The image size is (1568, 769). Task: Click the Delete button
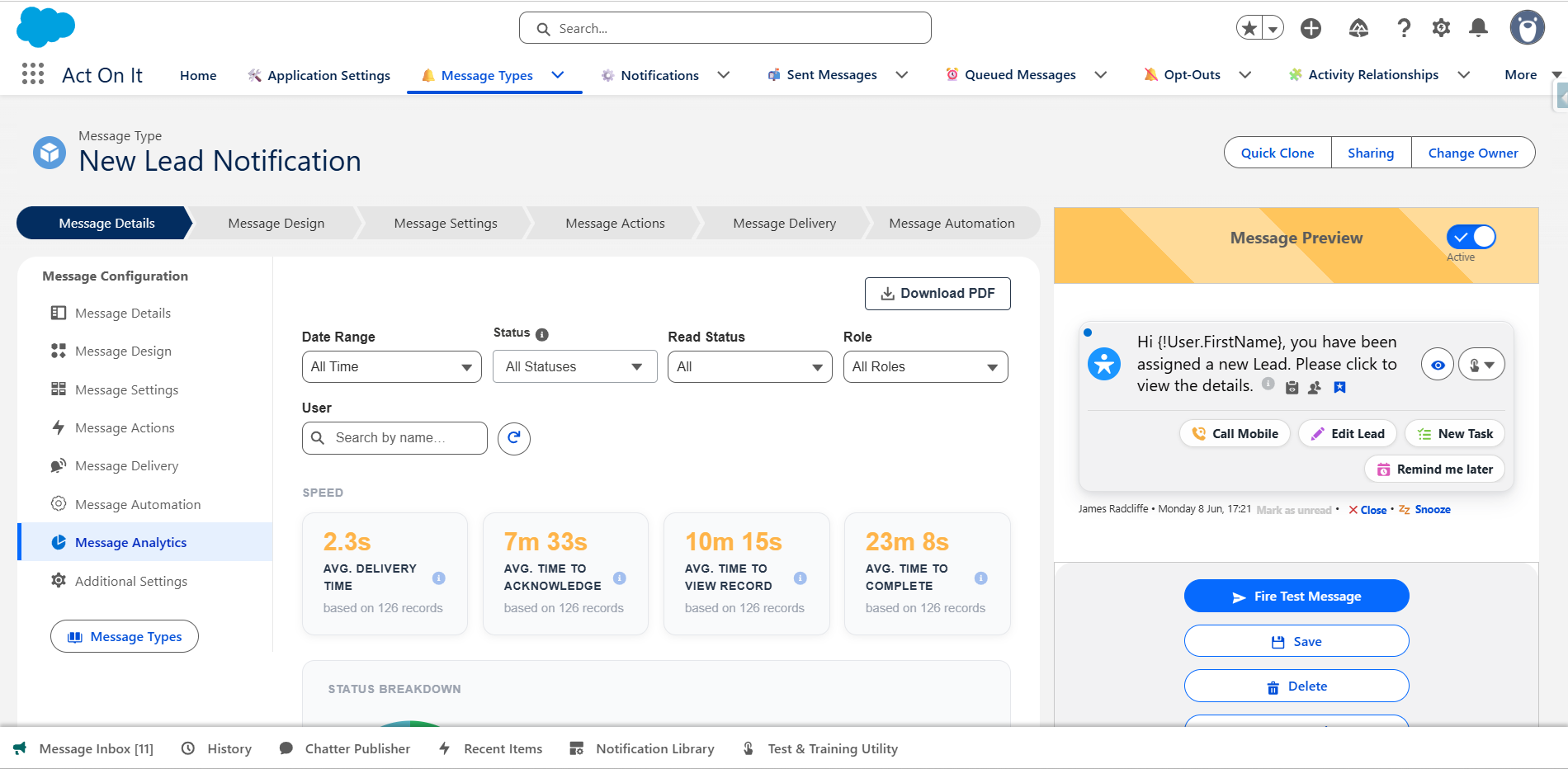coord(1296,686)
